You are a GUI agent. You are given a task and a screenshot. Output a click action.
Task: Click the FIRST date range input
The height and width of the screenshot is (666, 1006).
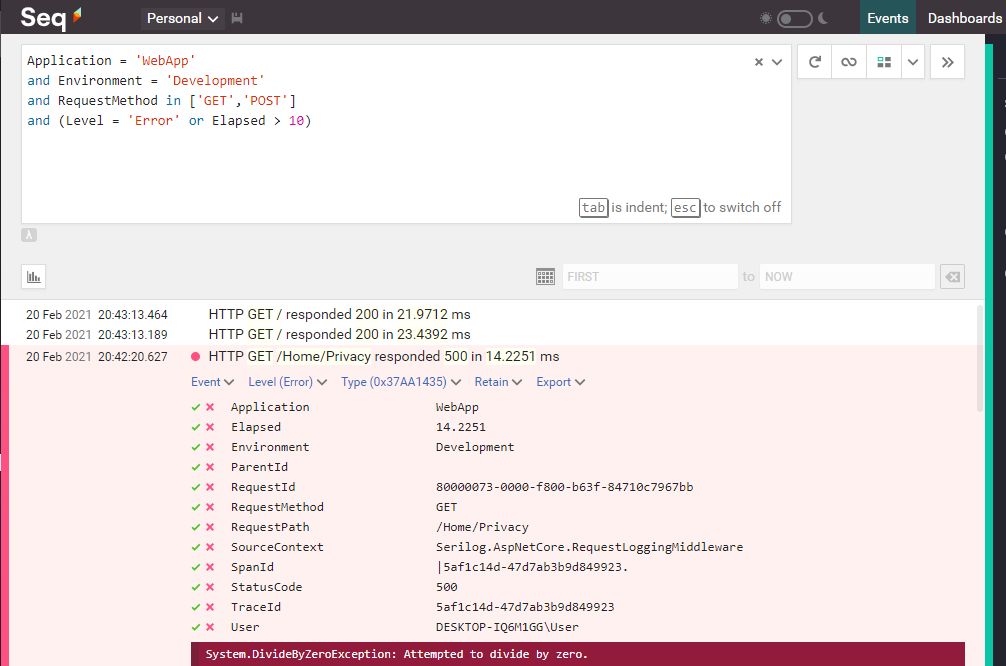[650, 277]
